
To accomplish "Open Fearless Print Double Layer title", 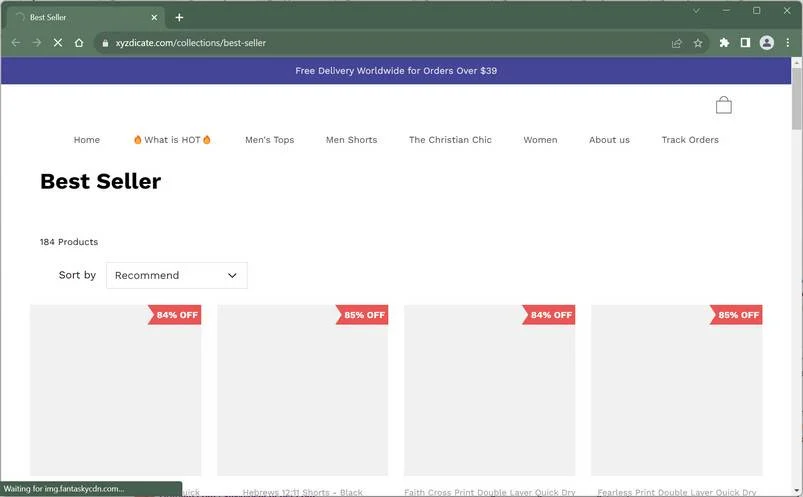I will (x=677, y=492).
